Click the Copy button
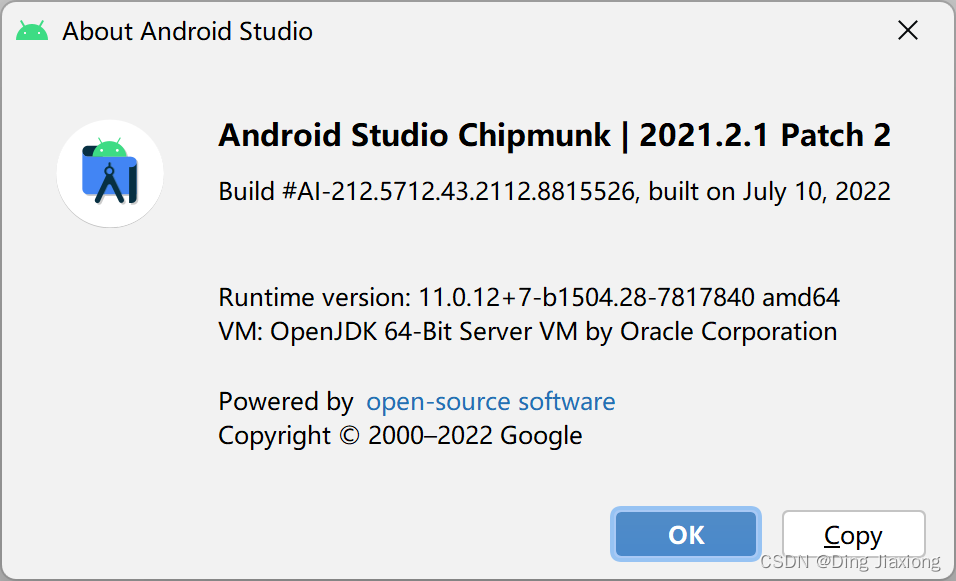This screenshot has width=956, height=581. tap(854, 534)
